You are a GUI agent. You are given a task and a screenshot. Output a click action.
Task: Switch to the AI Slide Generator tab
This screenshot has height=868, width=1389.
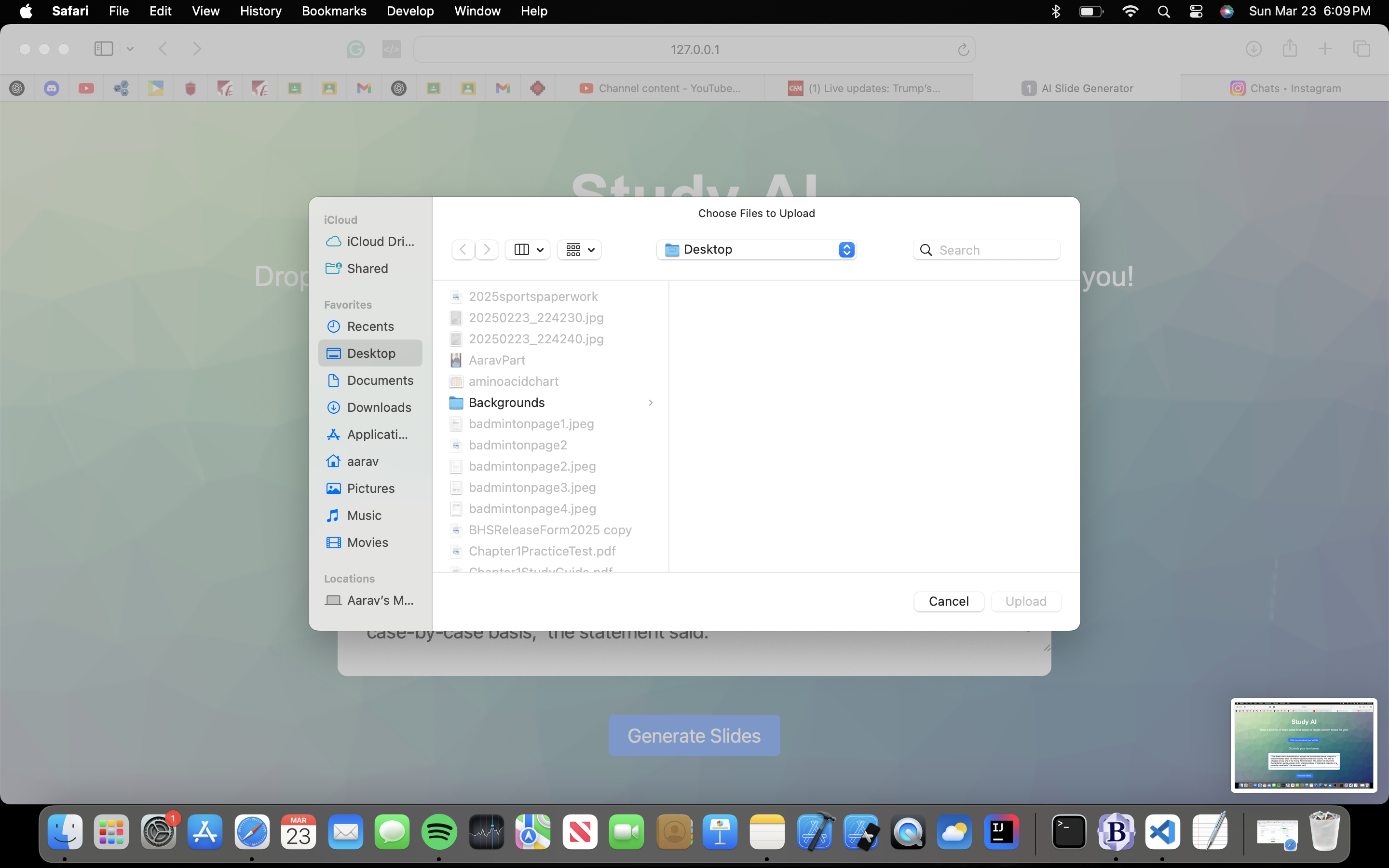click(1077, 88)
